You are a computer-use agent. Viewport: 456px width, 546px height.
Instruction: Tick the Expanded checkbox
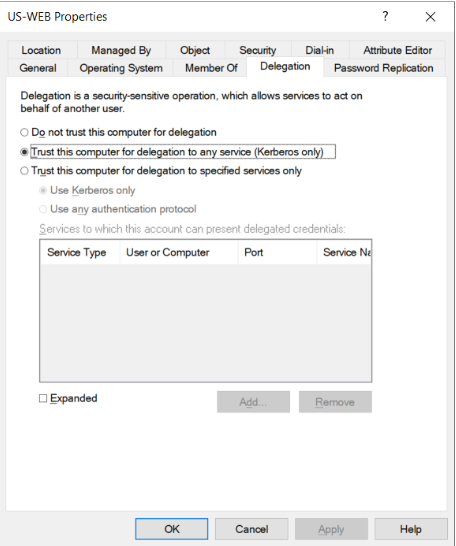pos(43,398)
